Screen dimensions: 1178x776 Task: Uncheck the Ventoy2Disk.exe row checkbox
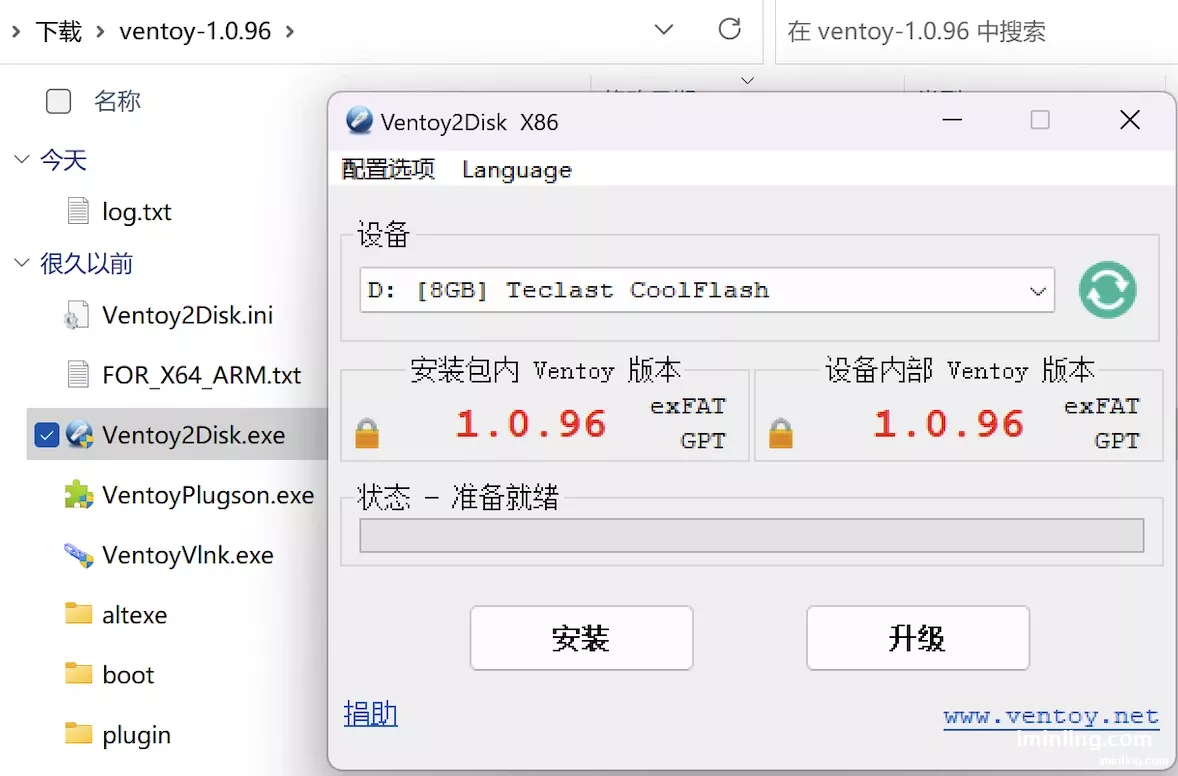[x=47, y=434]
